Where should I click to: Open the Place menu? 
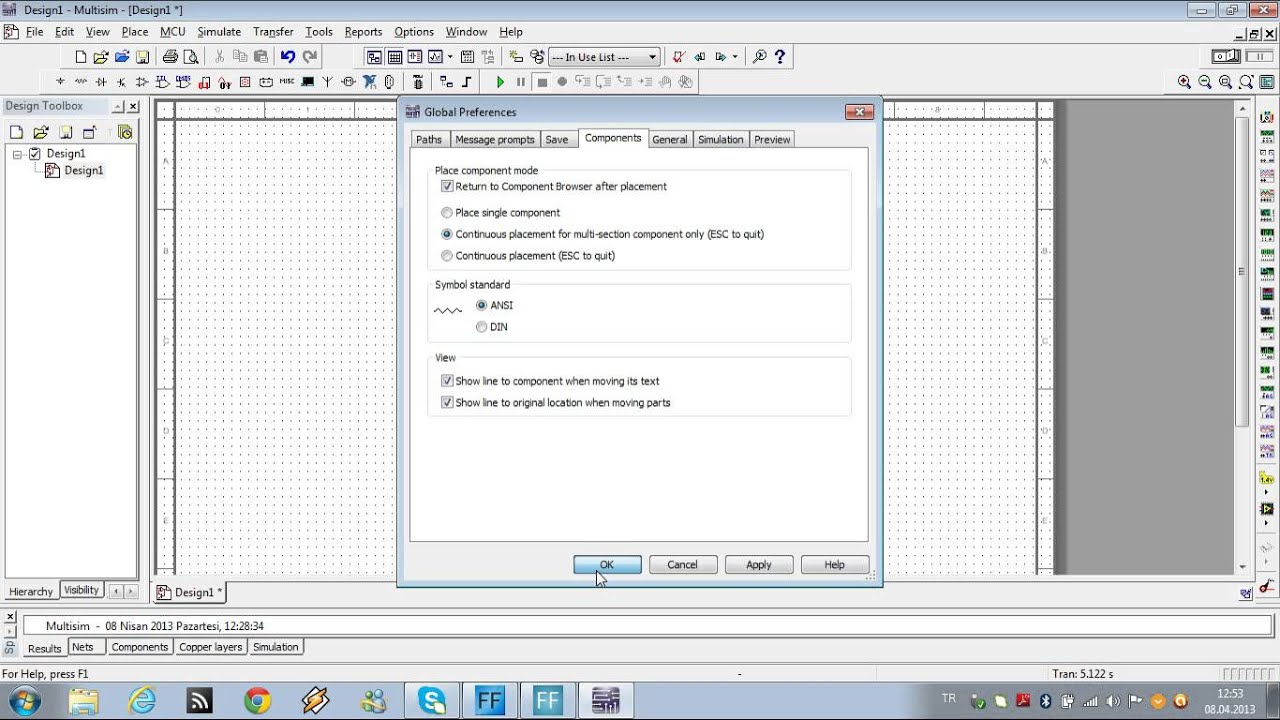point(135,32)
